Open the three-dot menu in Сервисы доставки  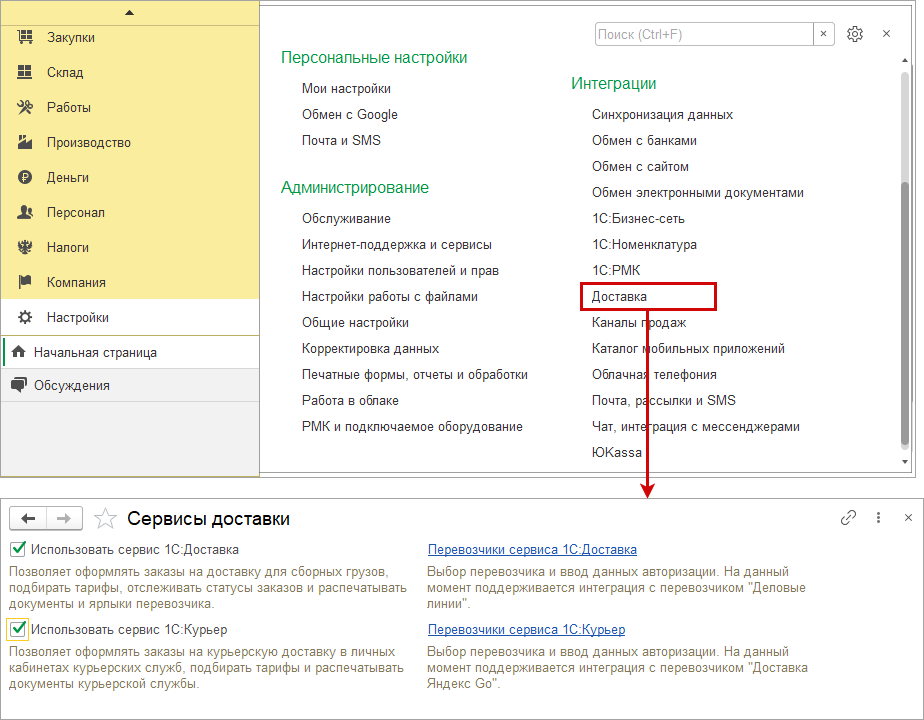(x=878, y=517)
